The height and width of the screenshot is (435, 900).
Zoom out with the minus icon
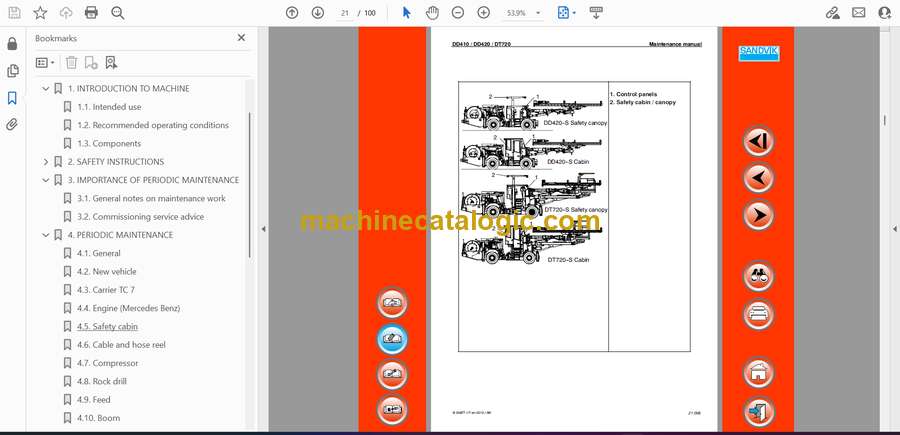click(457, 13)
